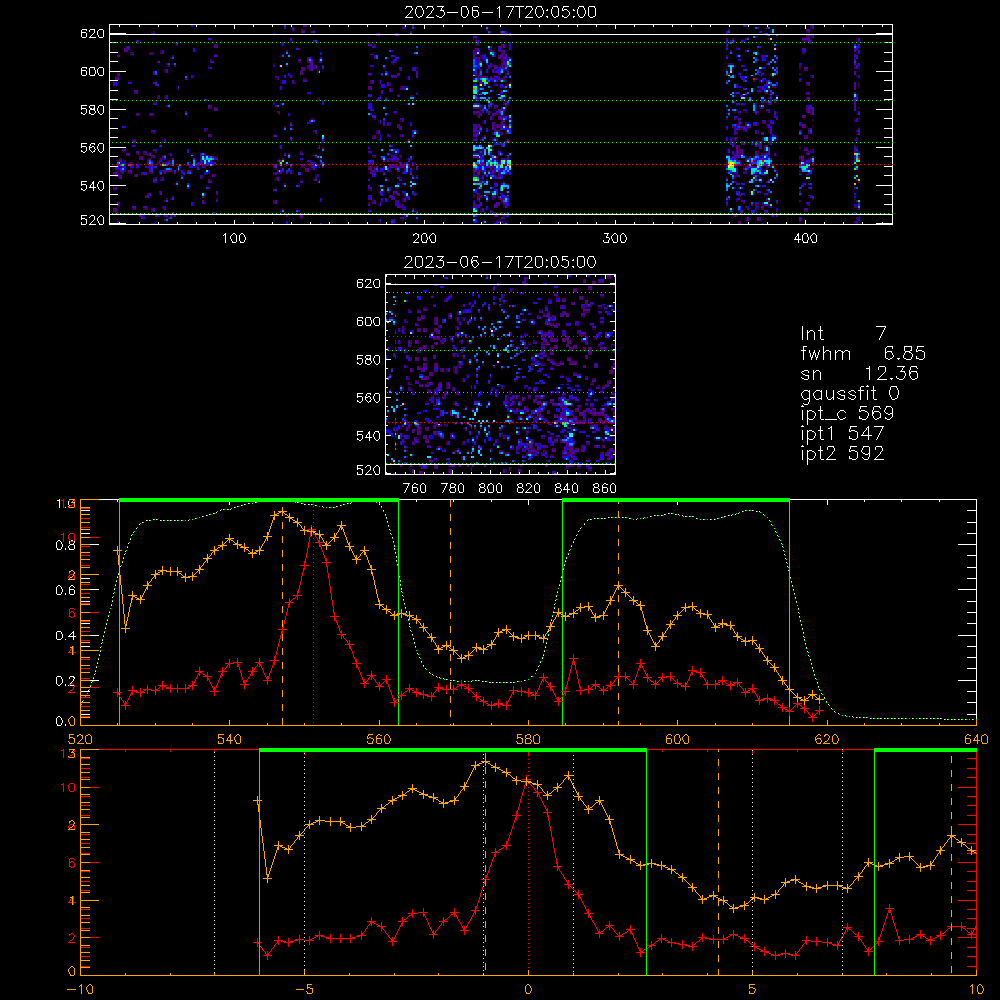This screenshot has height=1000, width=1000.
Task: Click the middle plot title 2023-06-17T20:05:00
Action: [501, 262]
